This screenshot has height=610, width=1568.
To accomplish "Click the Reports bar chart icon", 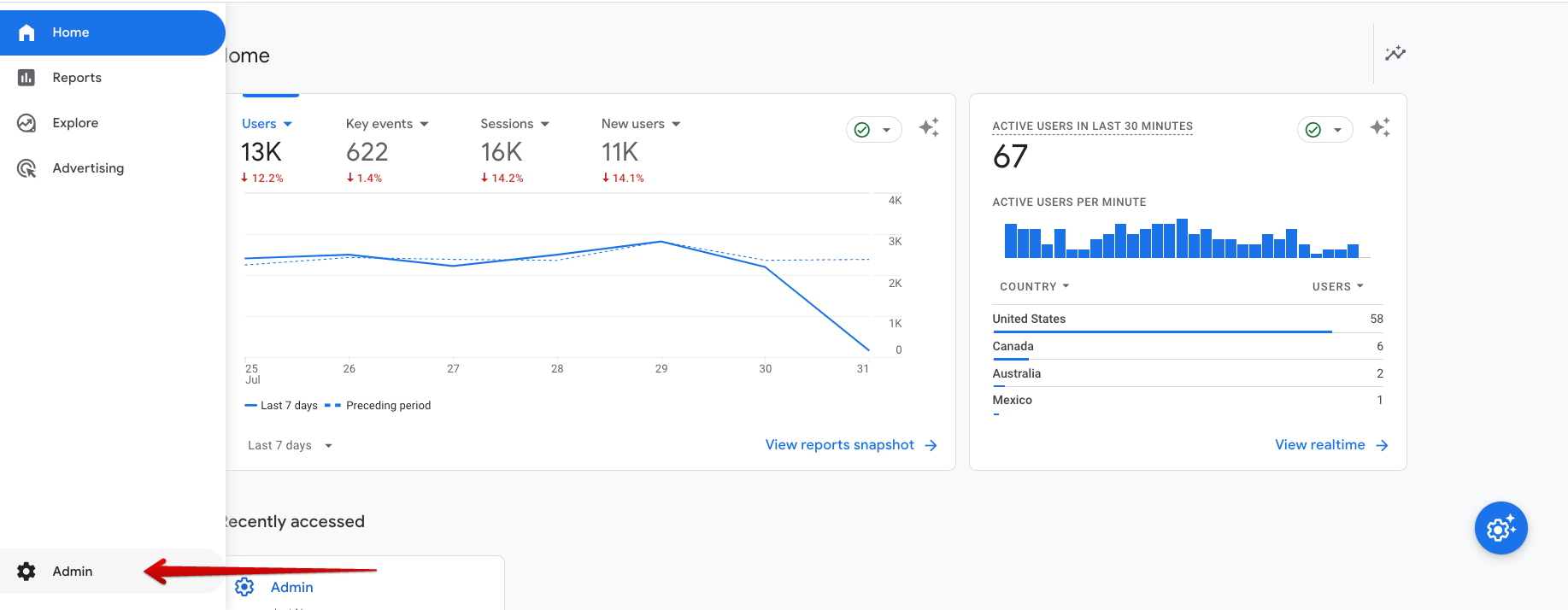I will (26, 78).
